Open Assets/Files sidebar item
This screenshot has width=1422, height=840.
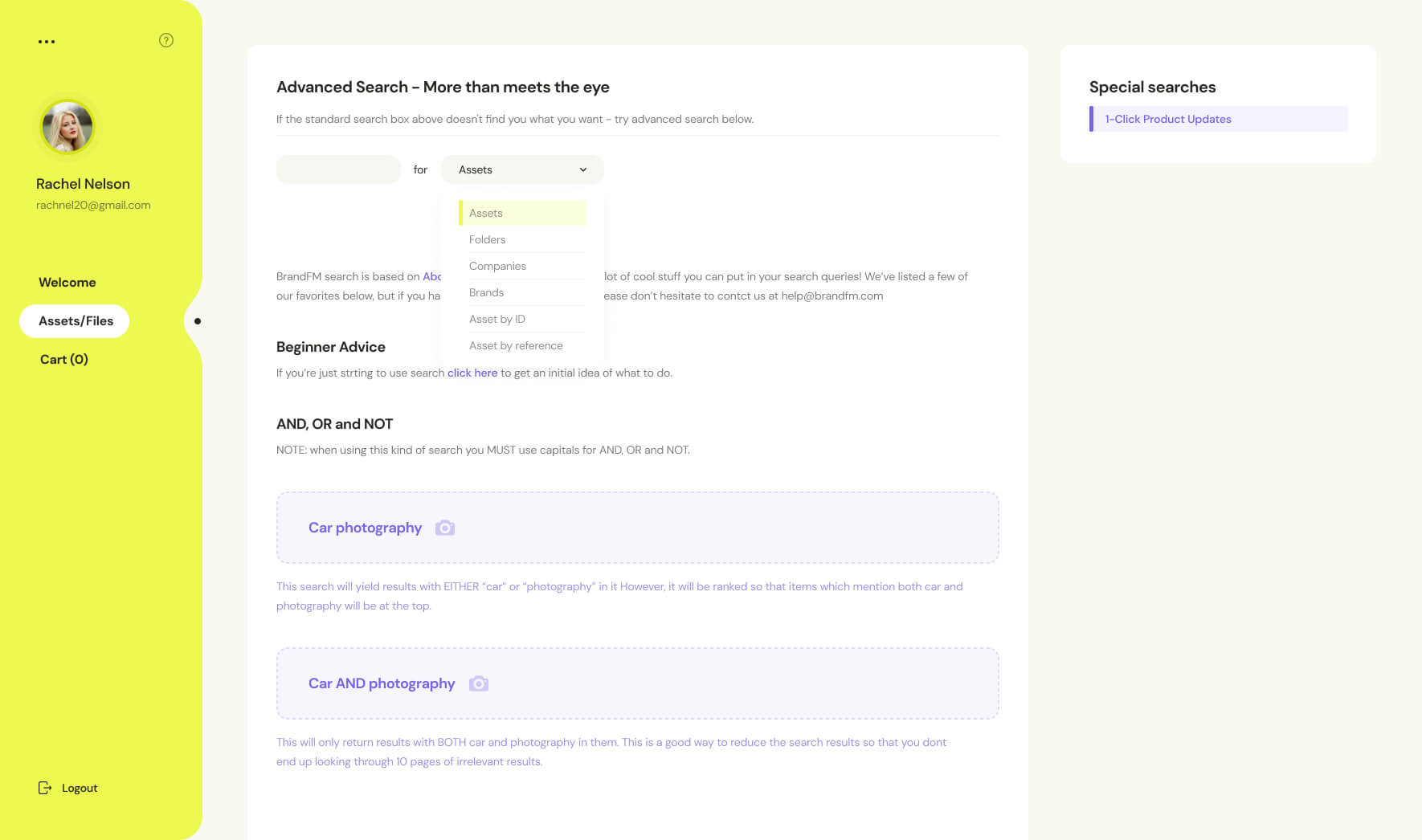pyautogui.click(x=76, y=321)
